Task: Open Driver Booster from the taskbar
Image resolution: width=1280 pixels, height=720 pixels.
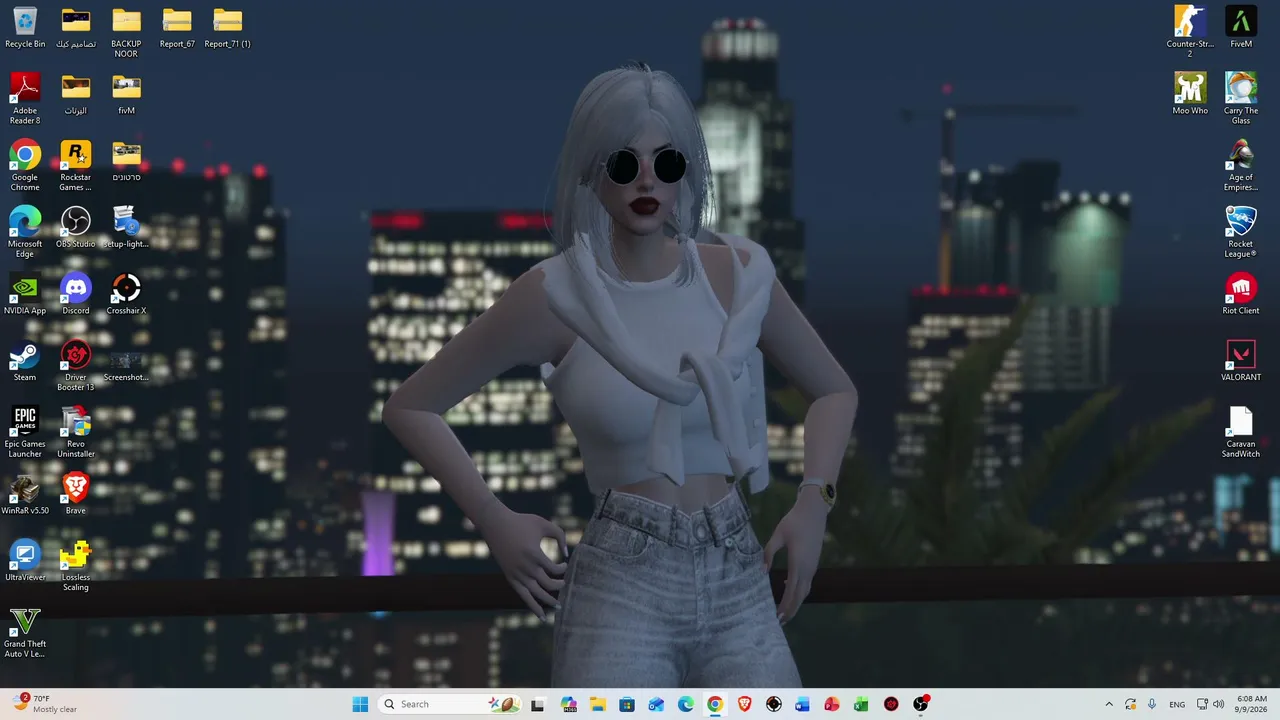Action: (x=891, y=704)
